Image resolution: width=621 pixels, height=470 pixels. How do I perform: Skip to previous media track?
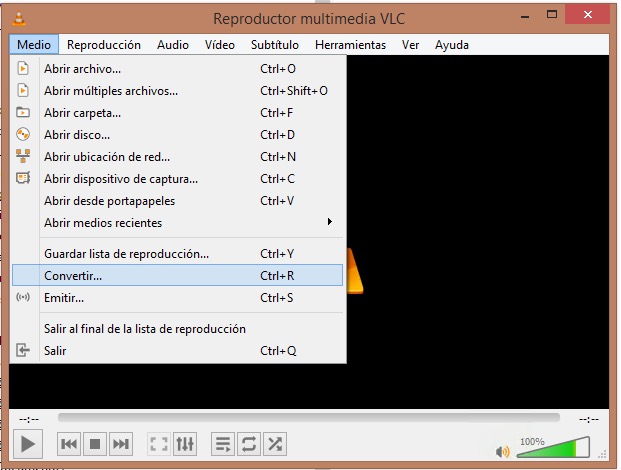point(69,444)
